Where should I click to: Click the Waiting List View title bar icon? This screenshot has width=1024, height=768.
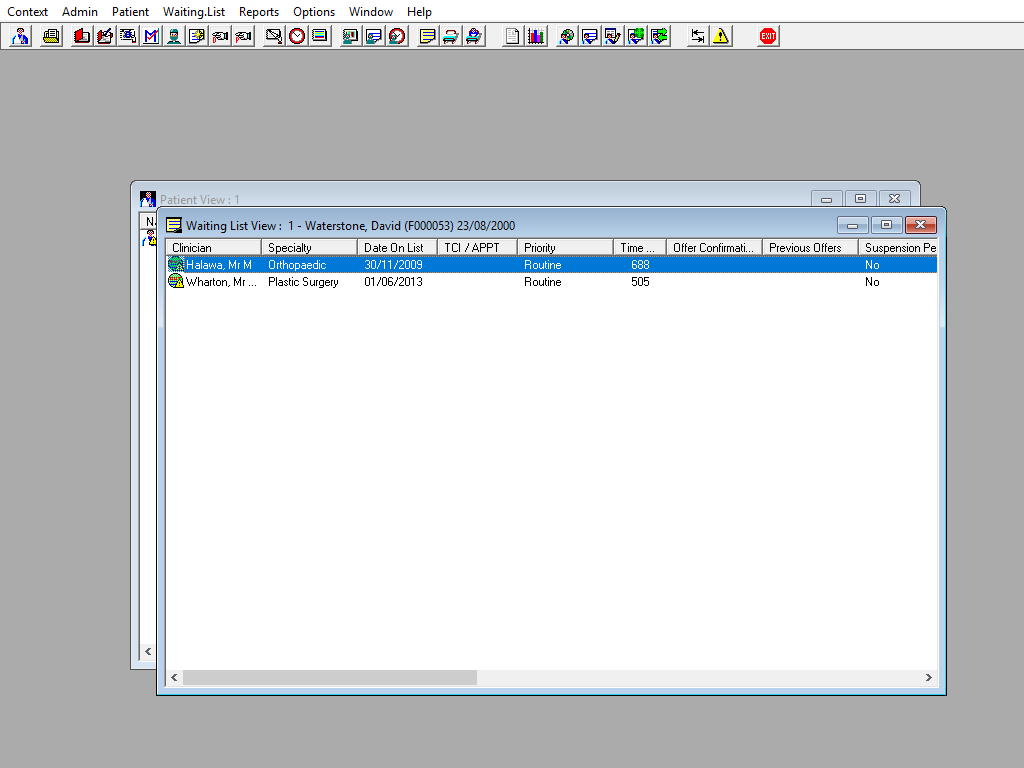pyautogui.click(x=174, y=225)
